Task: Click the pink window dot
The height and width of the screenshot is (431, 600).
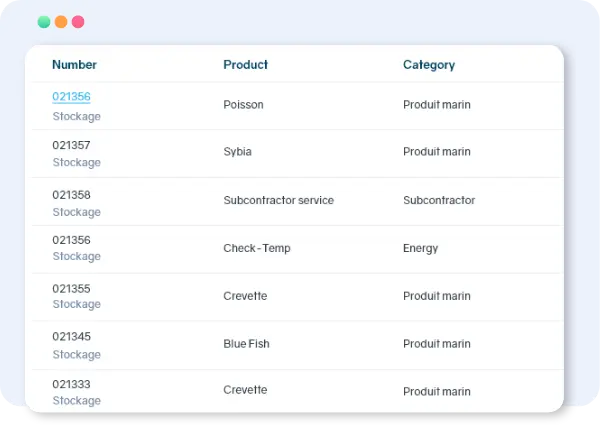Action: click(x=78, y=21)
